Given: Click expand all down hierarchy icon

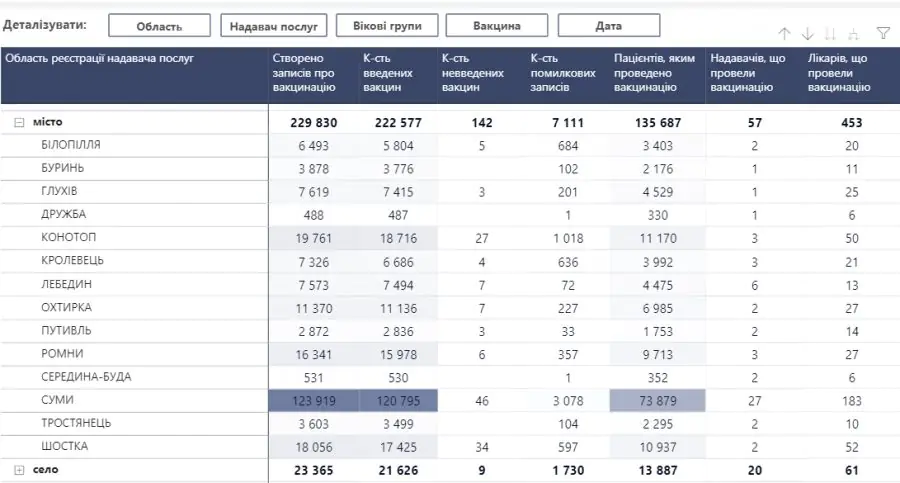Looking at the screenshot, I should point(854,33).
